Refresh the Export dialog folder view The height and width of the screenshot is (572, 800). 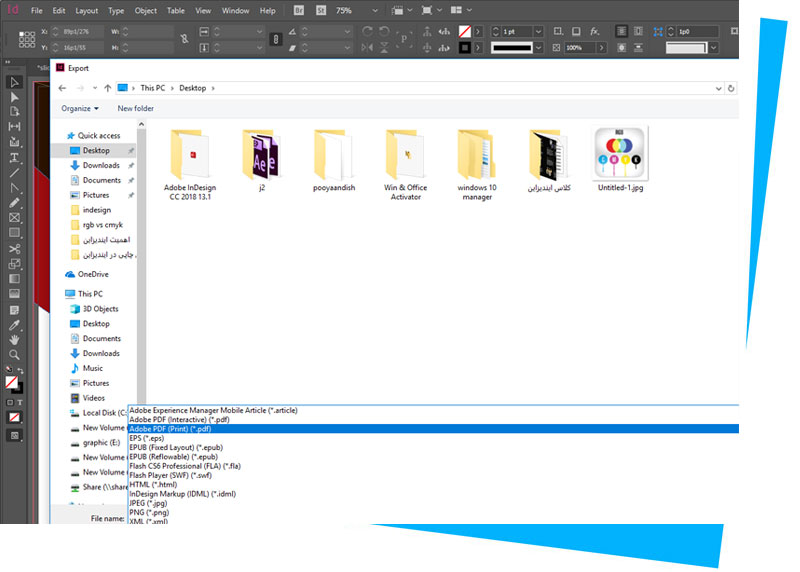[x=731, y=88]
